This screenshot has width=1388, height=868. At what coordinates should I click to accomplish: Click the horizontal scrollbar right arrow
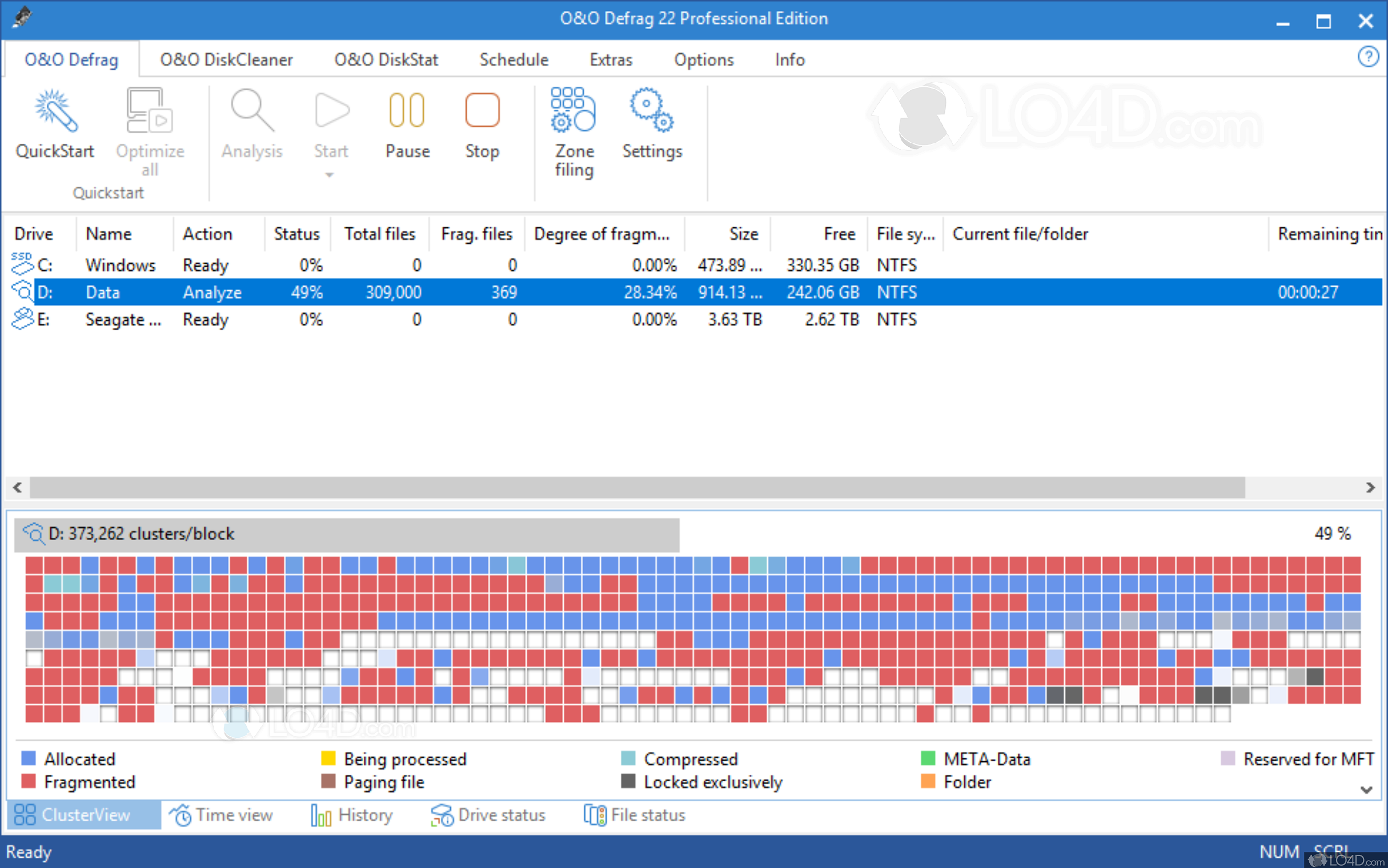pyautogui.click(x=1370, y=487)
